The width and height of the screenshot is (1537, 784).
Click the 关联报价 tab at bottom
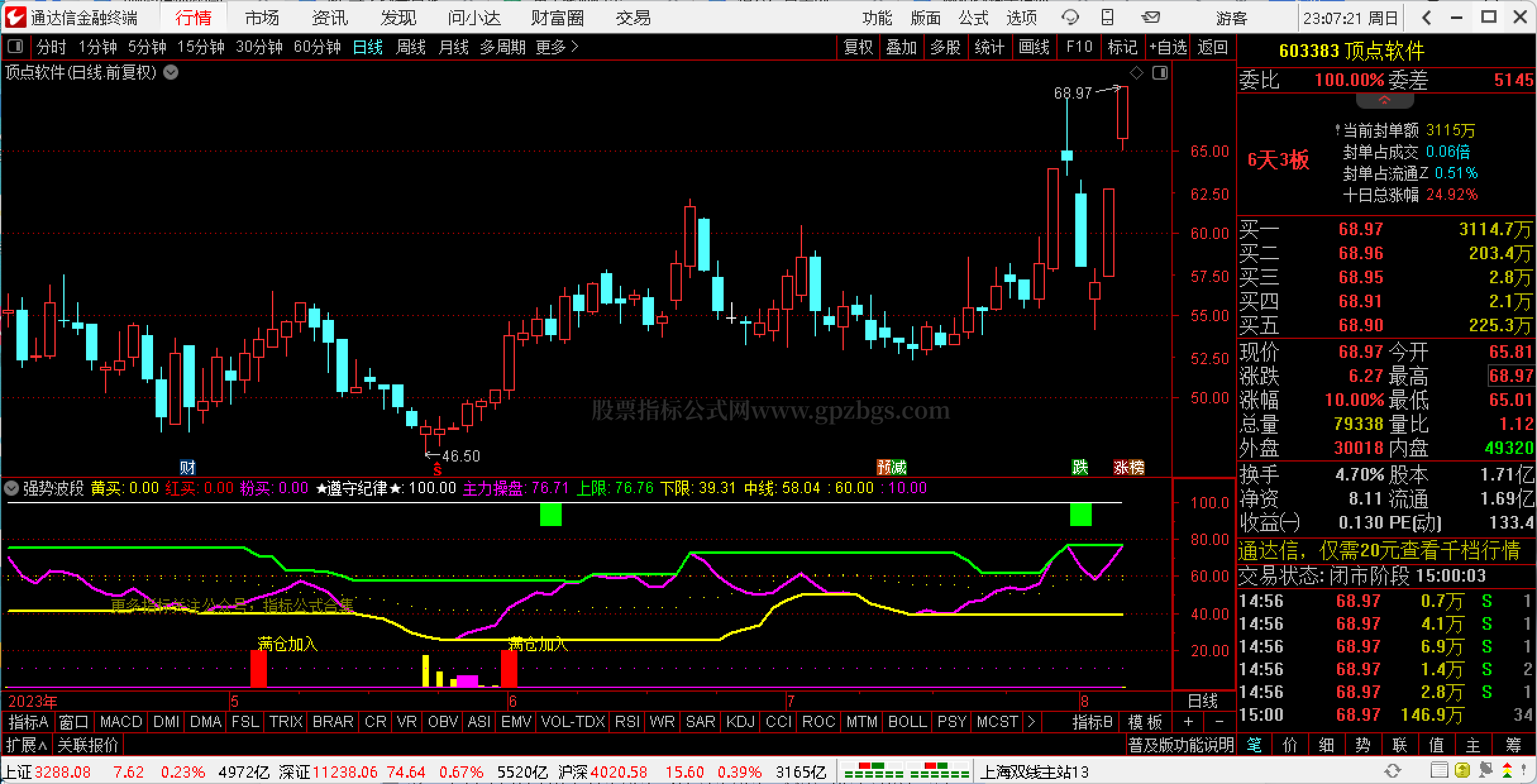pyautogui.click(x=88, y=745)
